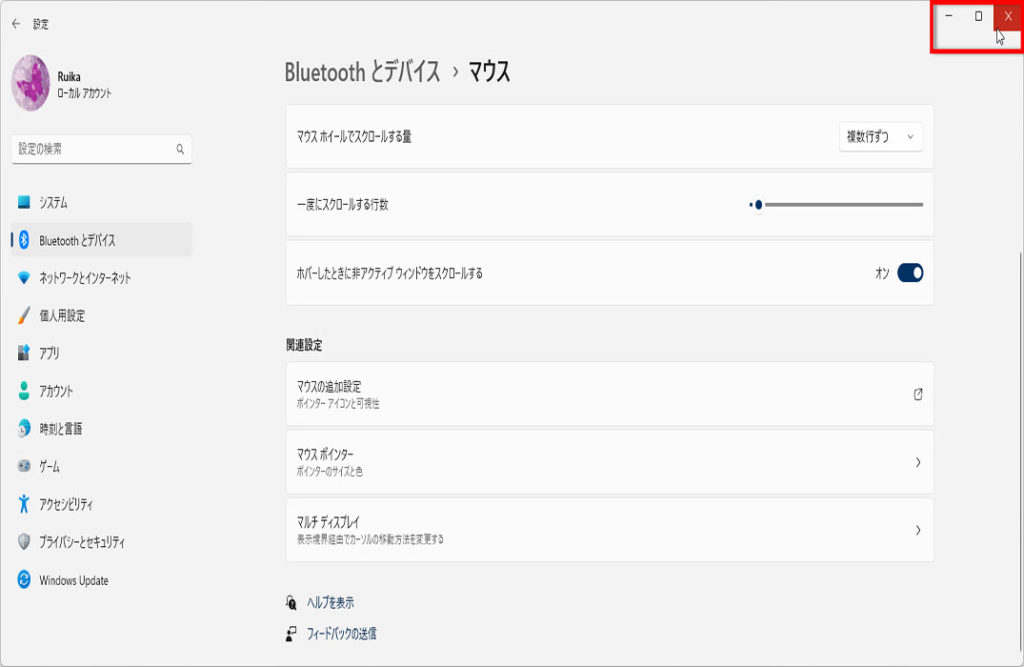1024x667 pixels.
Task: Open マウスの追加設定 external link row
Action: point(609,394)
